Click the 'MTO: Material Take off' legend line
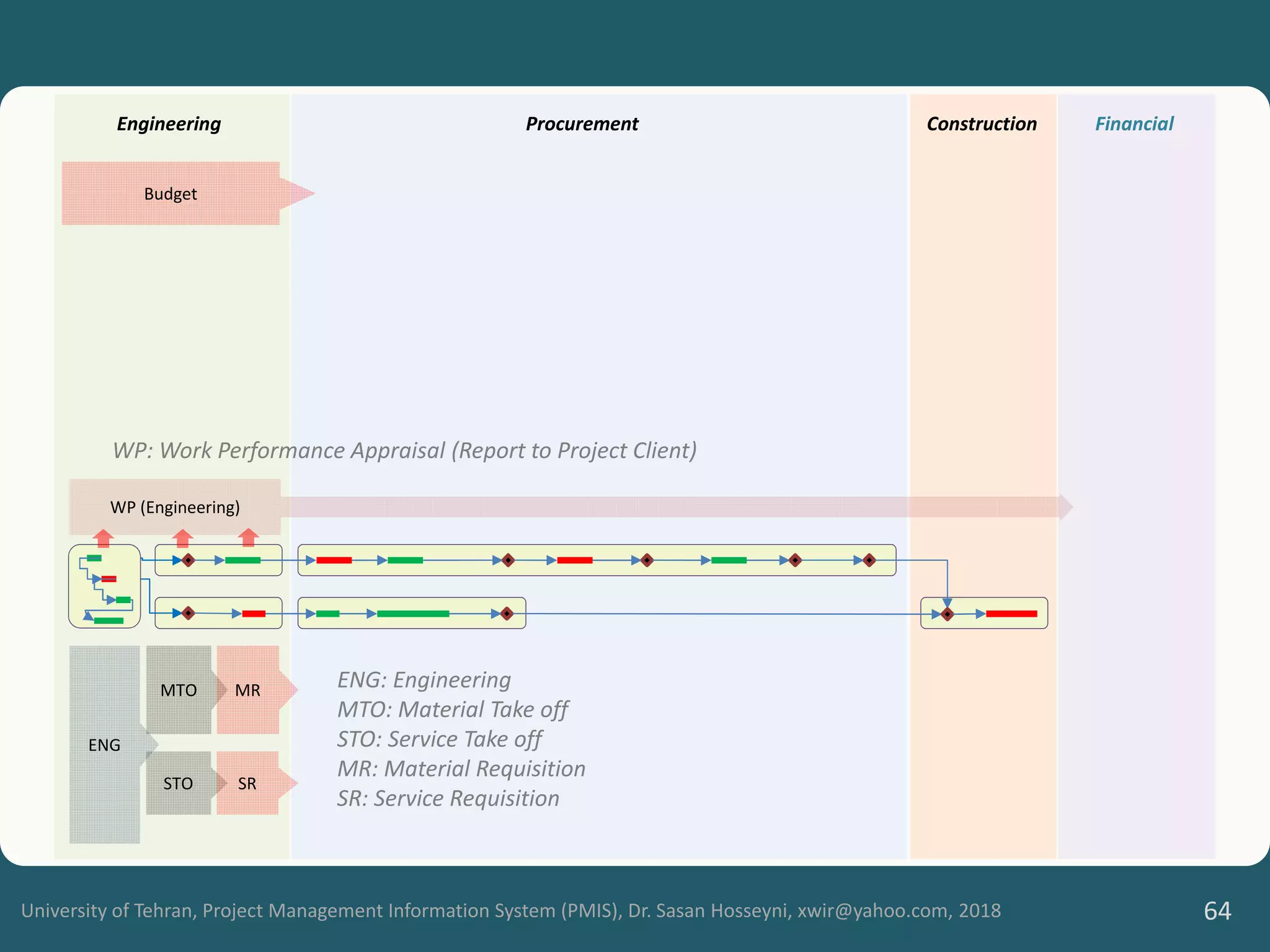Image resolution: width=1270 pixels, height=952 pixels. point(453,710)
